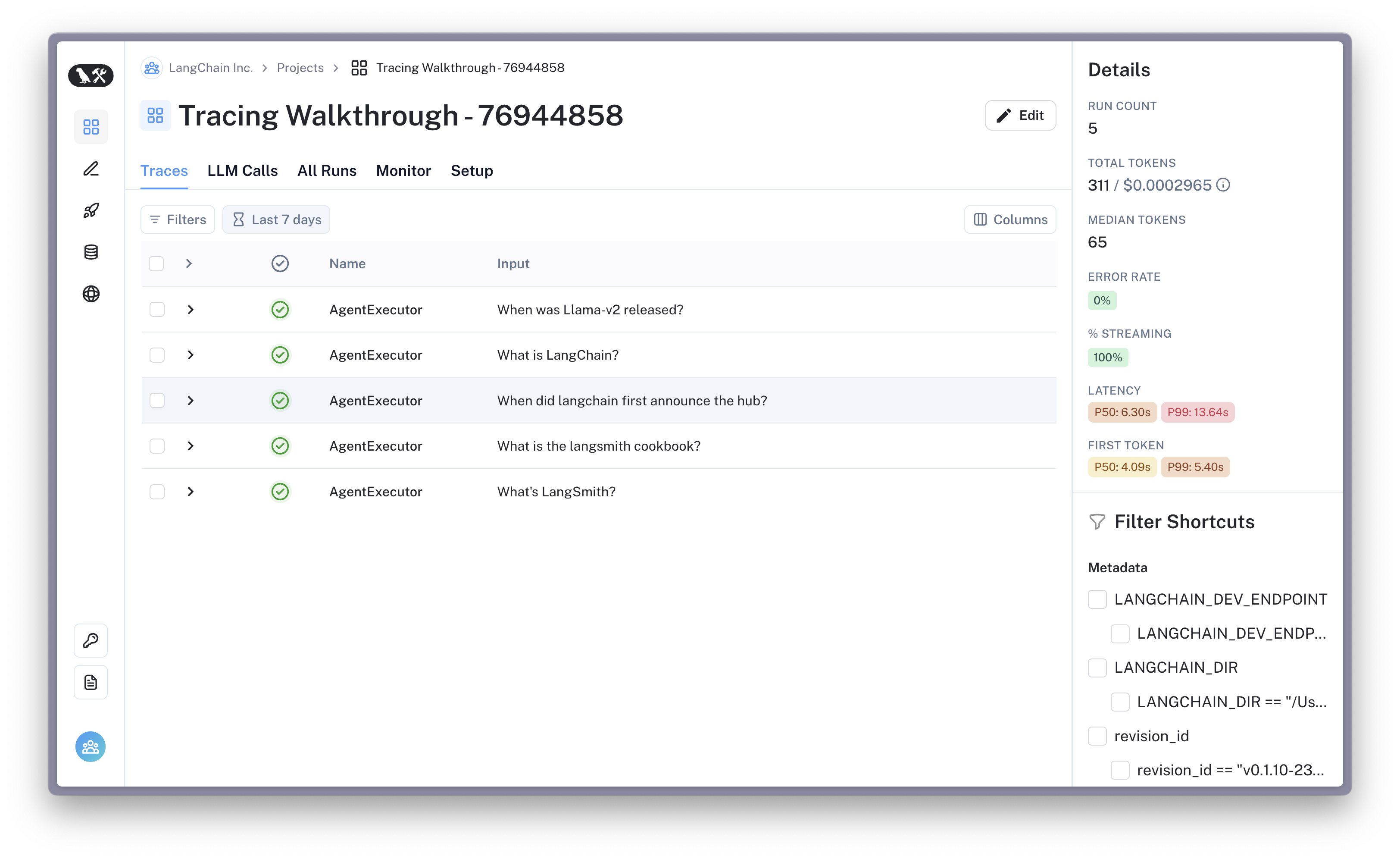Click success icon for What is LangChain trace
This screenshot has height=859, width=1400.
click(280, 355)
